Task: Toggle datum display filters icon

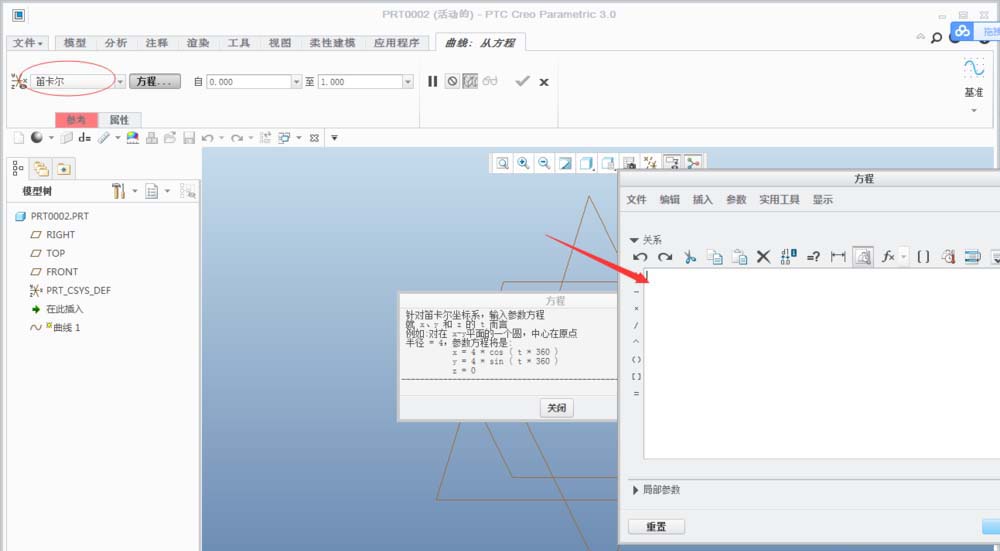Action: coord(650,163)
